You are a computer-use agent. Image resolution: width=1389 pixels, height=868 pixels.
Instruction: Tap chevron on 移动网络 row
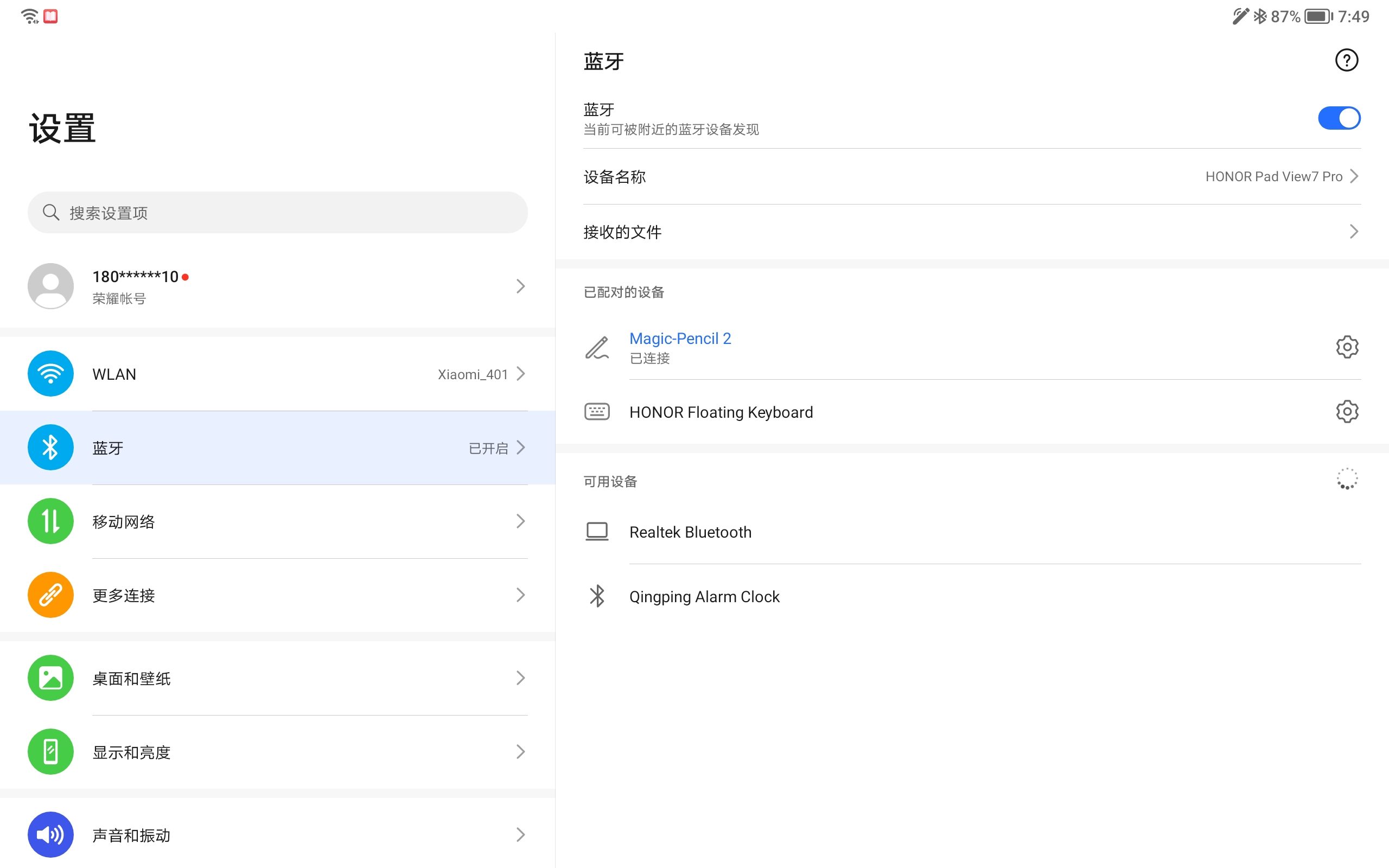click(520, 521)
